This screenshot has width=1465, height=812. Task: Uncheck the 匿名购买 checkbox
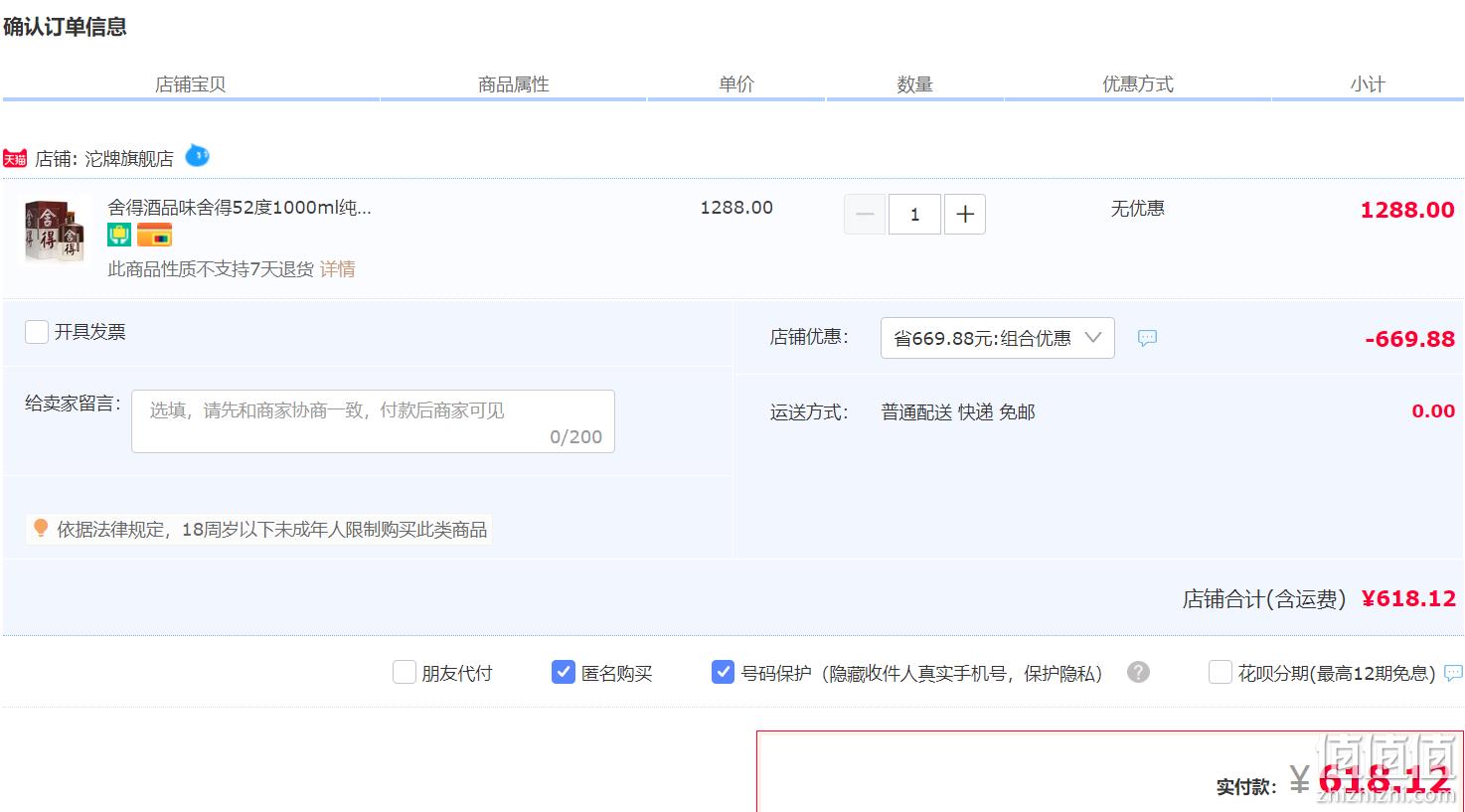[564, 673]
